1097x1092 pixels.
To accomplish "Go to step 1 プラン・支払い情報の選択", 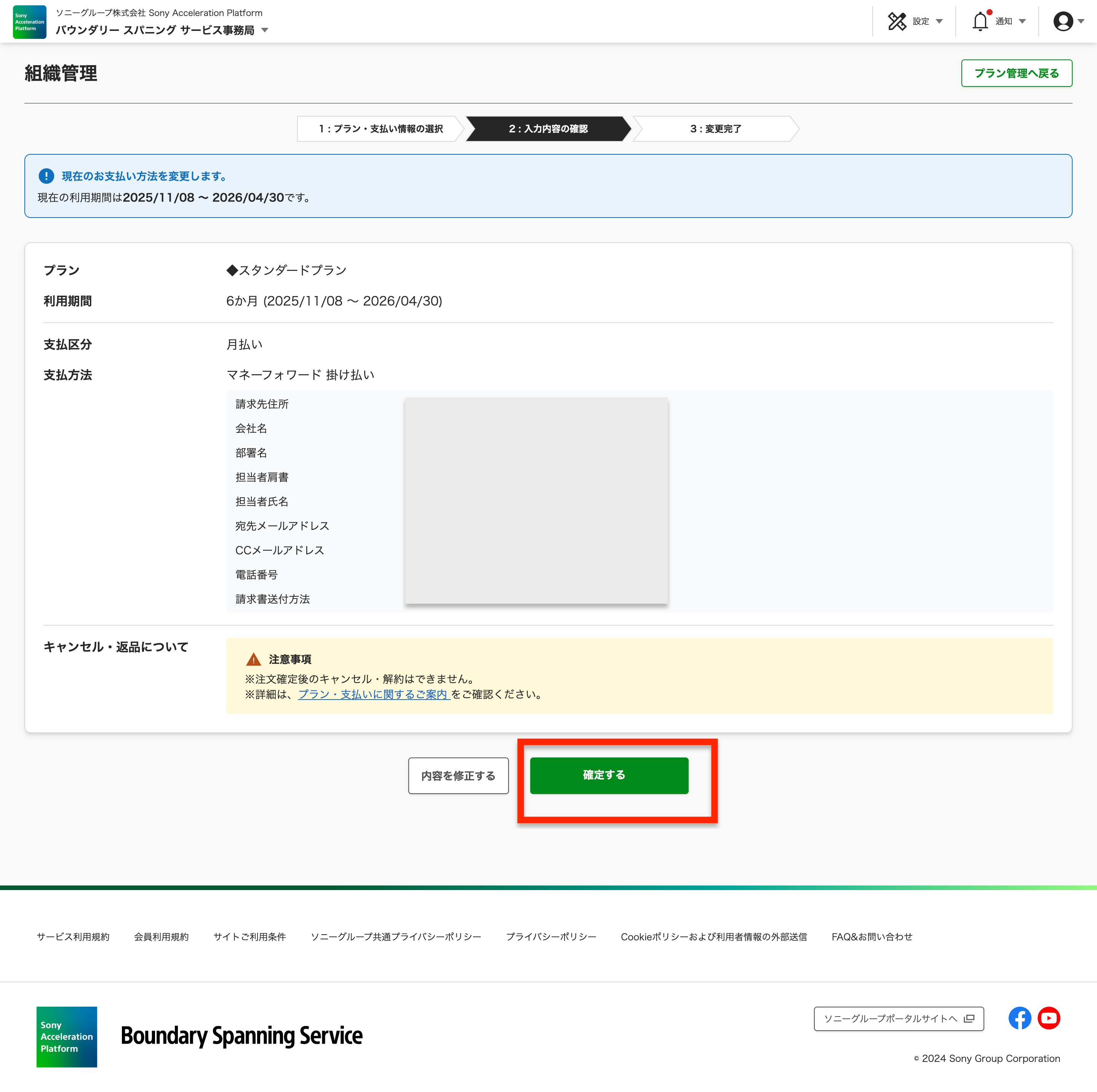I will click(x=381, y=129).
